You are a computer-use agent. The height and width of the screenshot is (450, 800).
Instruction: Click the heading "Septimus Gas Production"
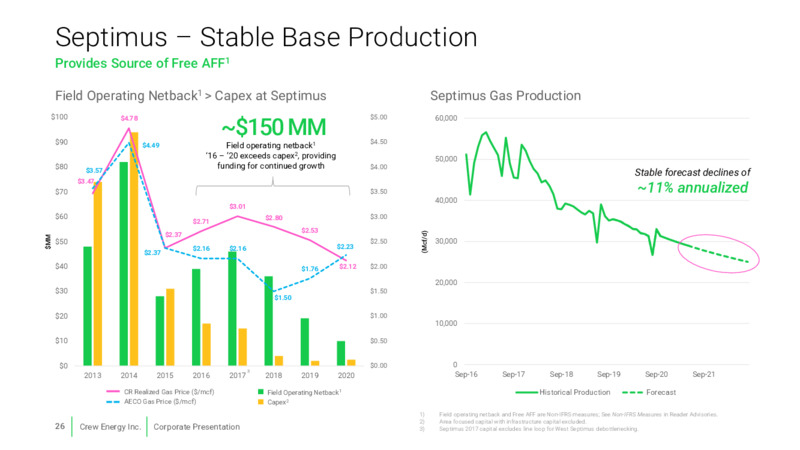(x=505, y=96)
